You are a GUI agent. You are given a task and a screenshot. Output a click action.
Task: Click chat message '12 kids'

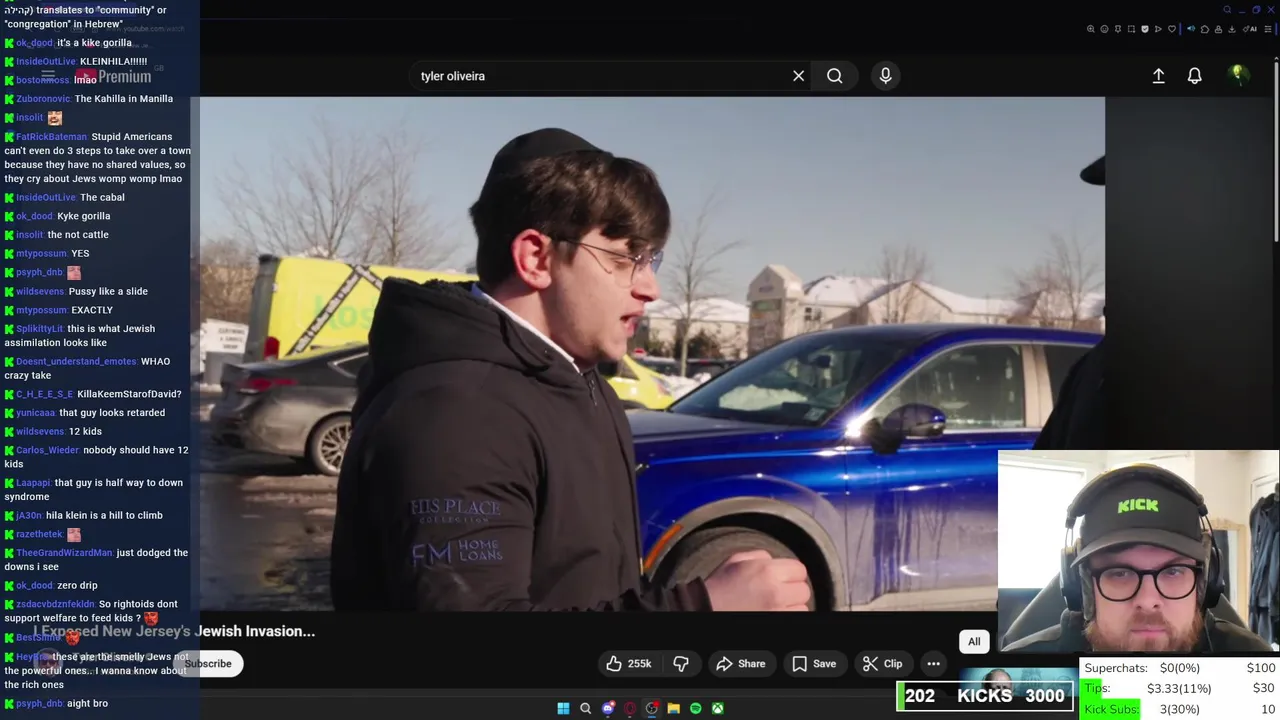point(85,432)
